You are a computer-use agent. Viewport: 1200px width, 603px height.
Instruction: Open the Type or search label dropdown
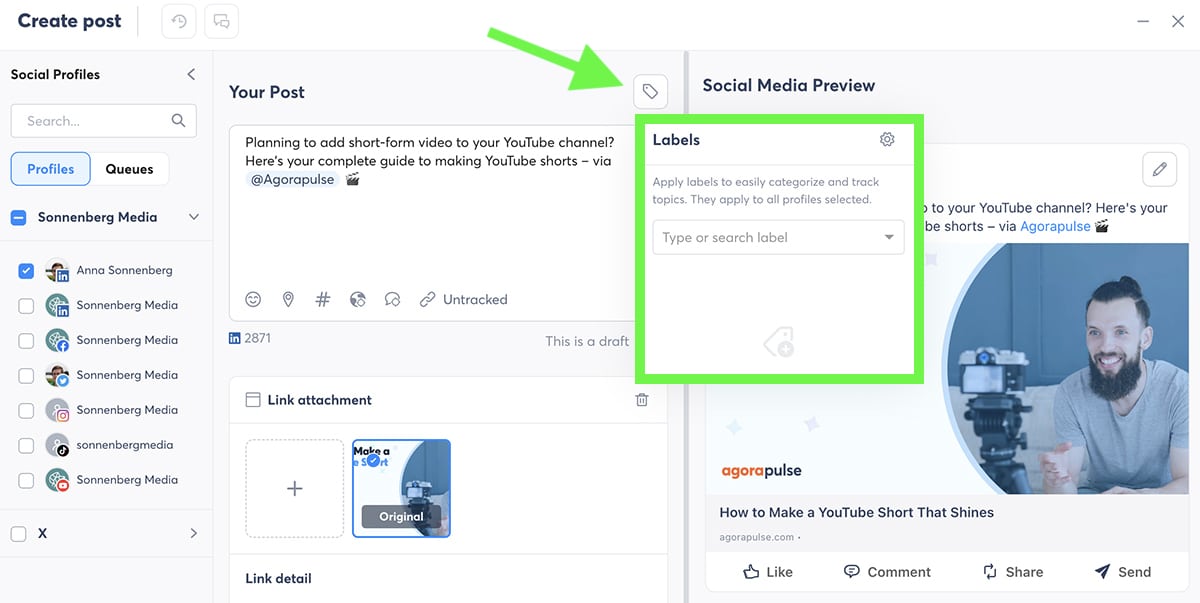[x=778, y=238]
